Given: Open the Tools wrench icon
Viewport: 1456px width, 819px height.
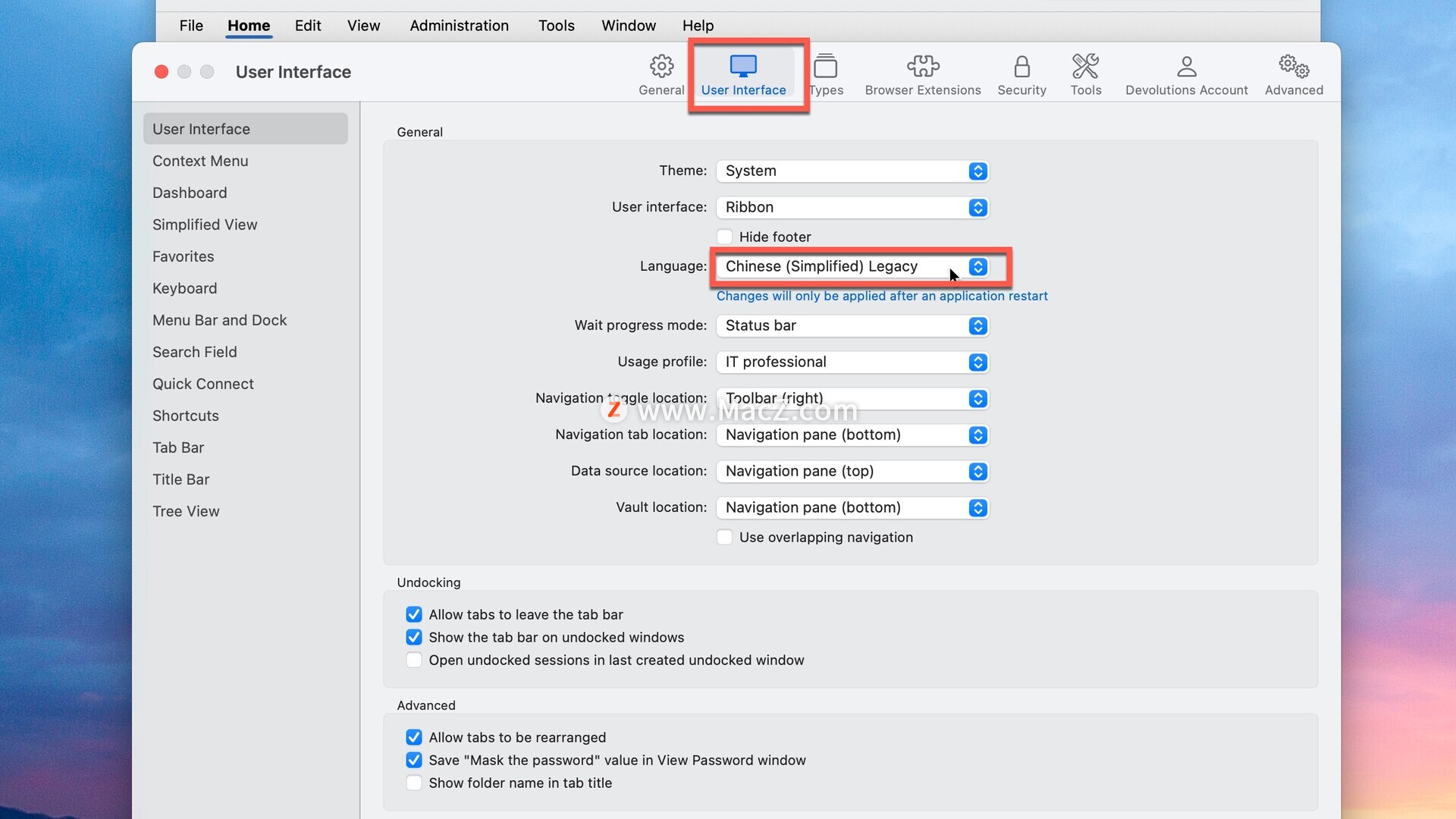Looking at the screenshot, I should 1085,67.
